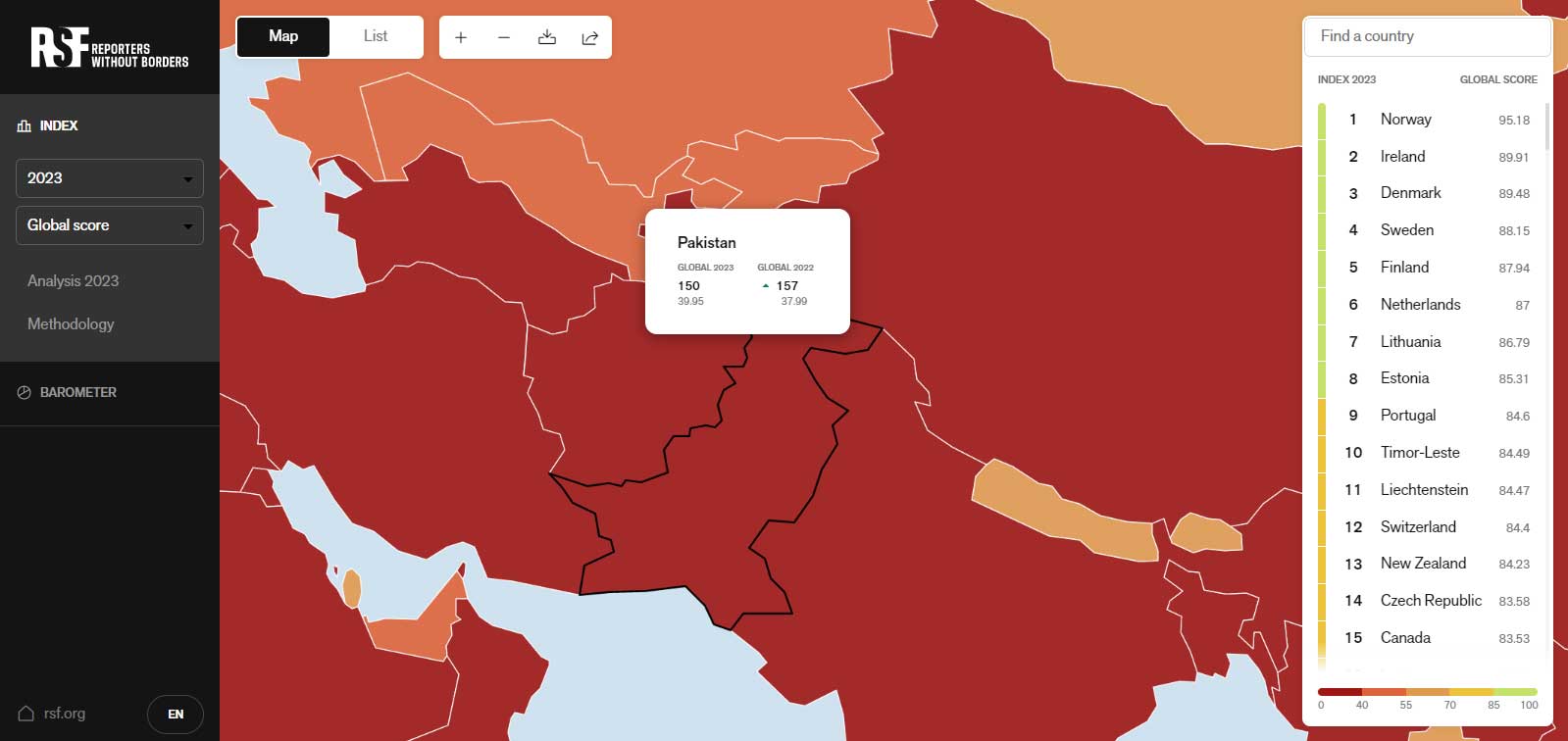Open the Global score dropdown
This screenshot has width=1568, height=741.
click(109, 225)
